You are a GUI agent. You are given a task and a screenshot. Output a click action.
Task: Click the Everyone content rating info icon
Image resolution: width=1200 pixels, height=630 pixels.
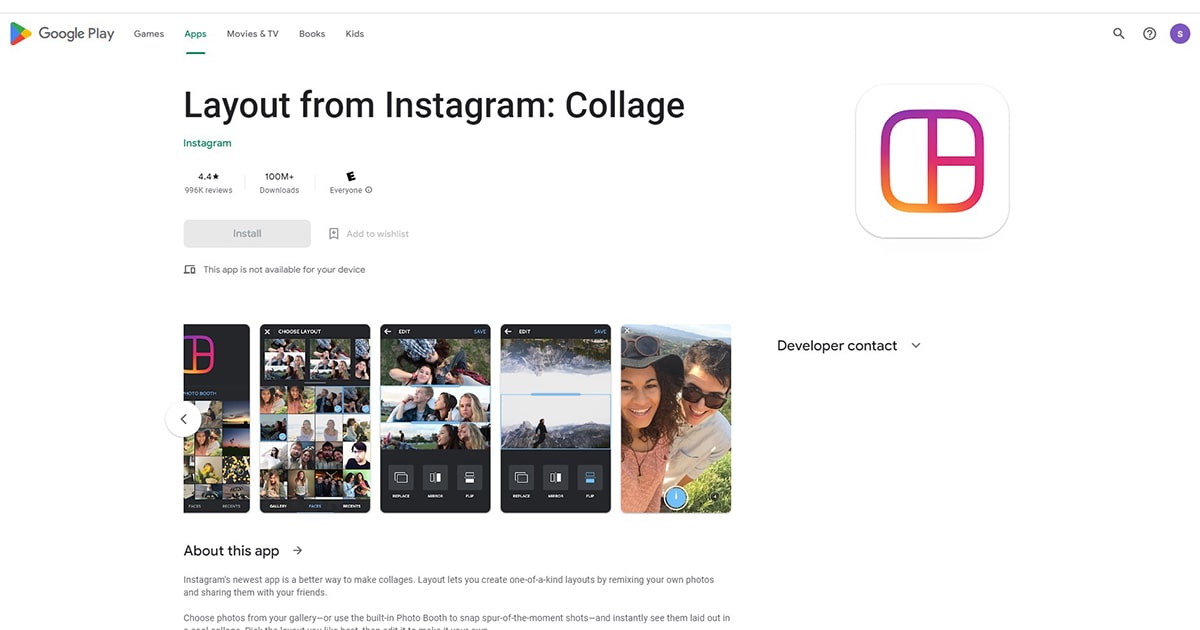pos(369,190)
